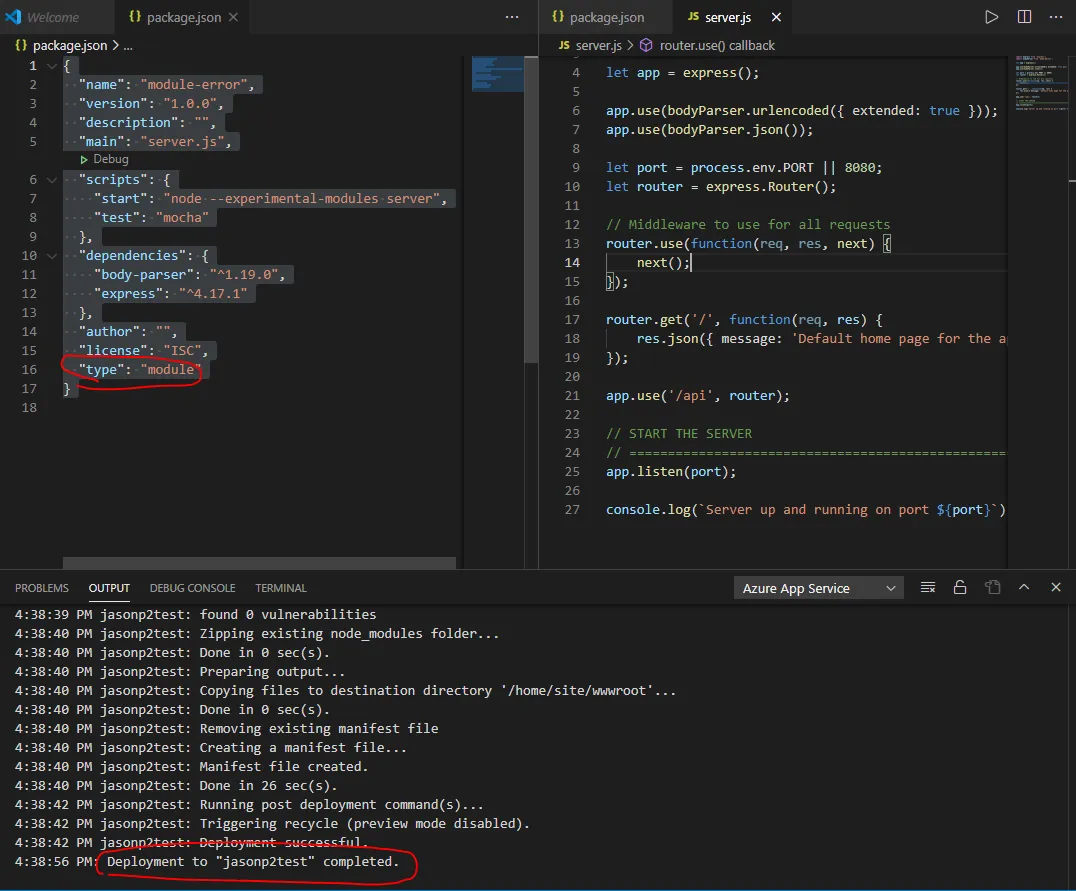Viewport: 1076px width, 891px height.
Task: Close the left package.json tab
Action: (x=234, y=17)
